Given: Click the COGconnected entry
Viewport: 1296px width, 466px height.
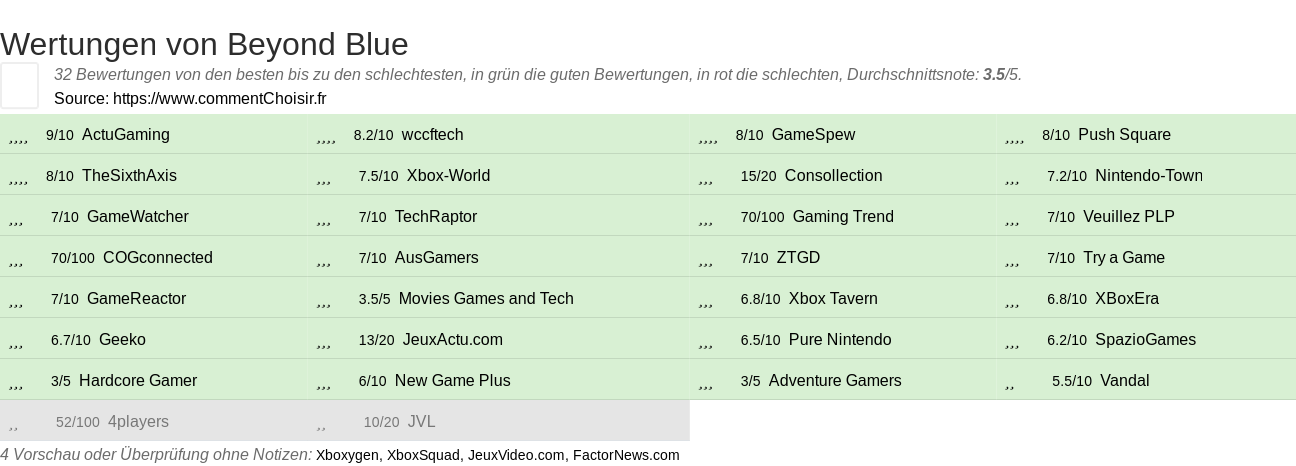Looking at the screenshot, I should pyautogui.click(x=158, y=258).
